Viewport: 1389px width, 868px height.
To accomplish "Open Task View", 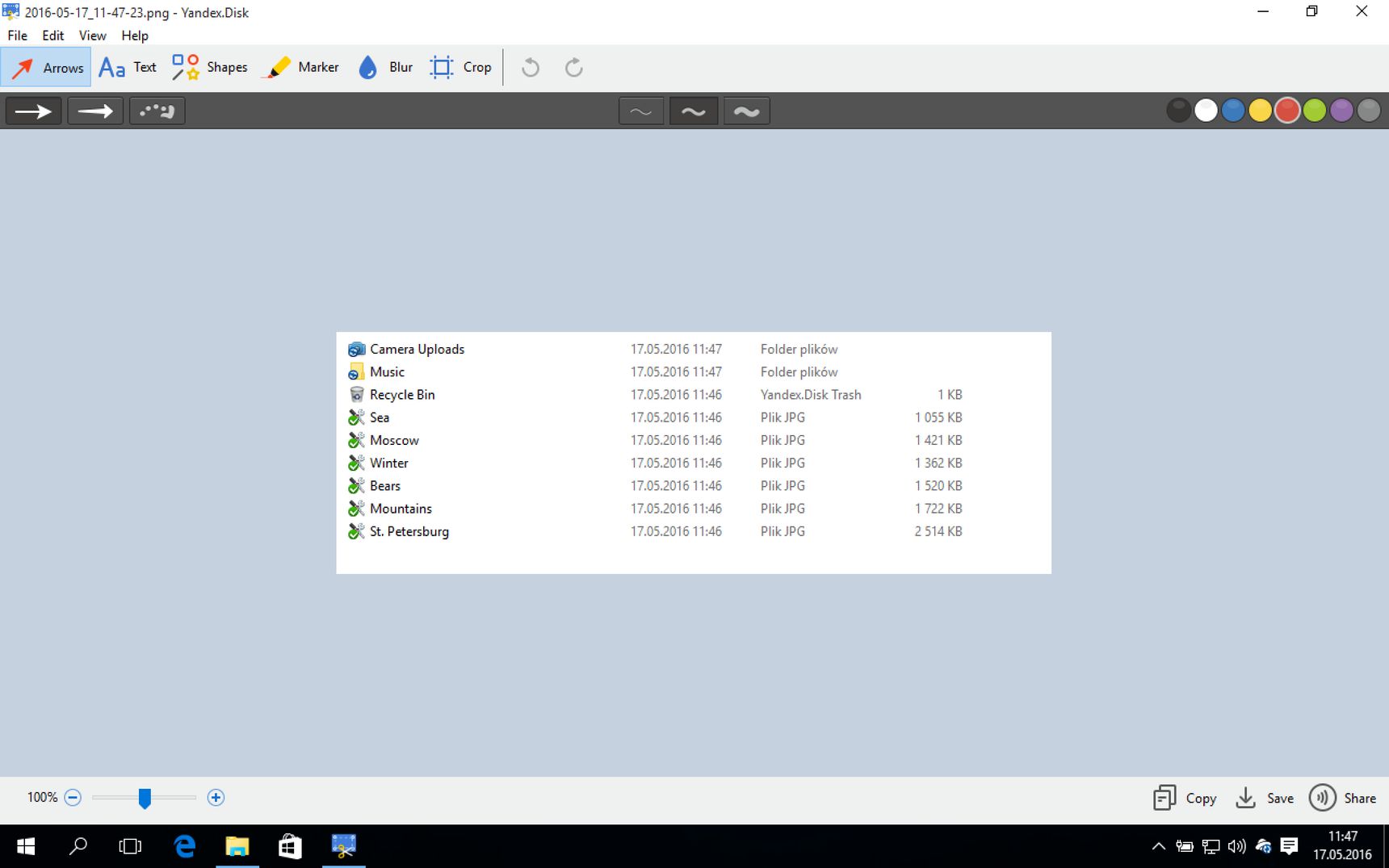I will pyautogui.click(x=130, y=846).
